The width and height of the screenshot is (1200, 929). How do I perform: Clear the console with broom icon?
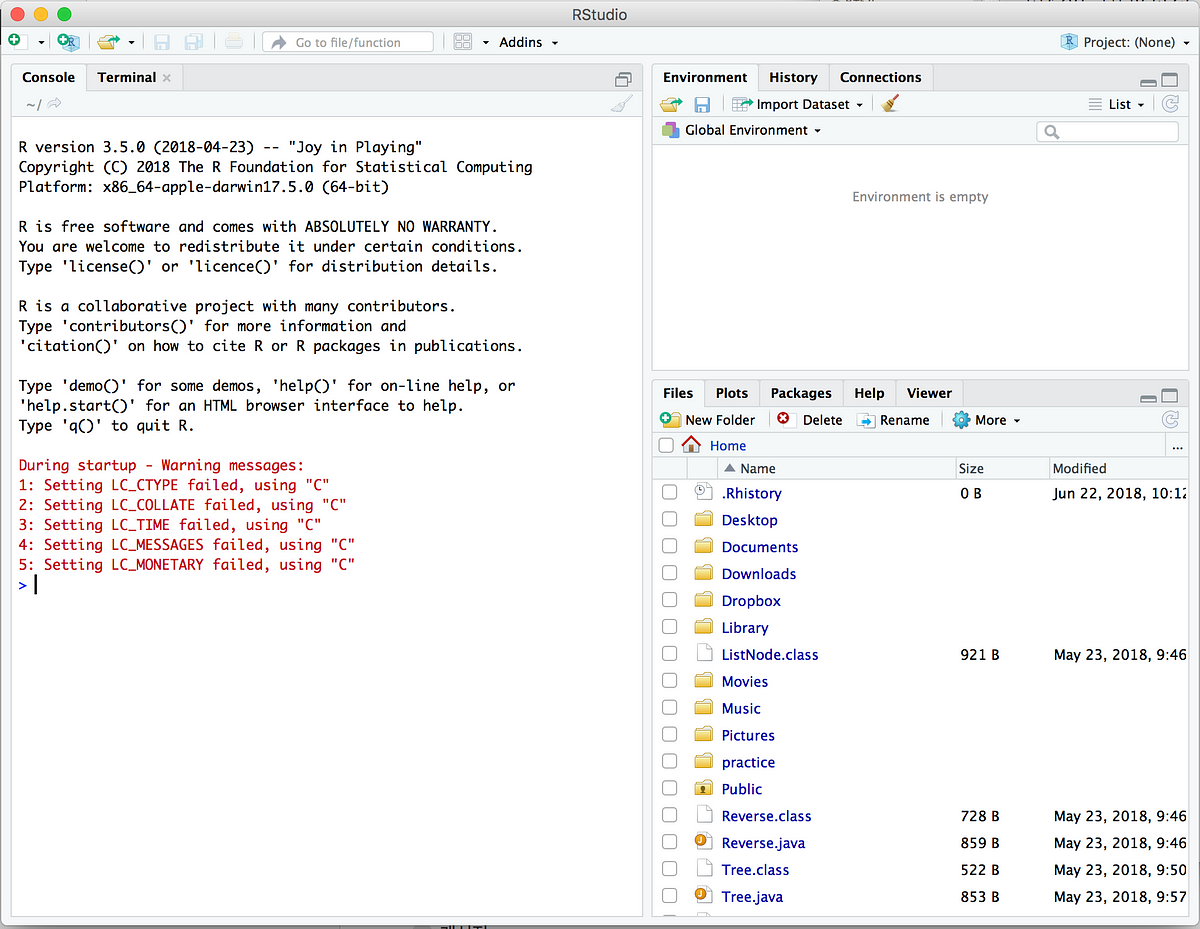622,104
